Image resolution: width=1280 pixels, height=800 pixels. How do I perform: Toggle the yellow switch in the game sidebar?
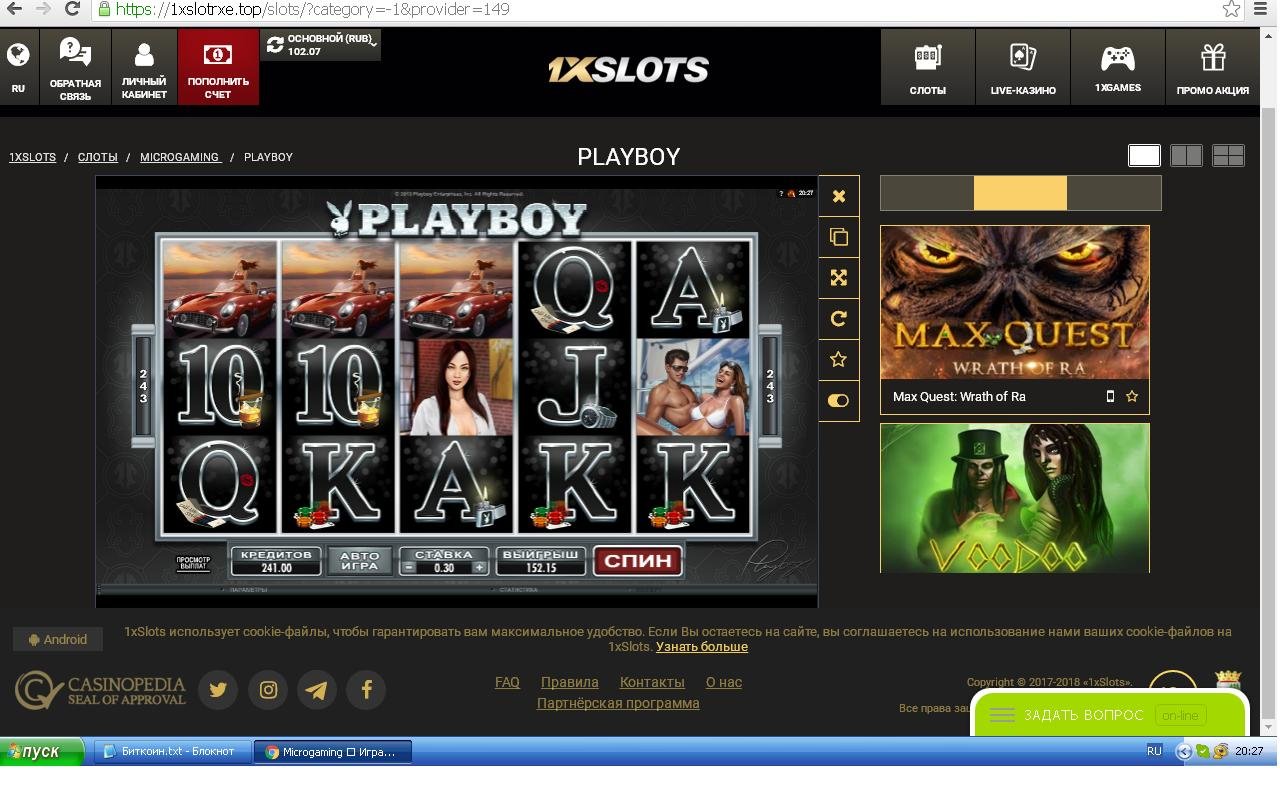839,401
